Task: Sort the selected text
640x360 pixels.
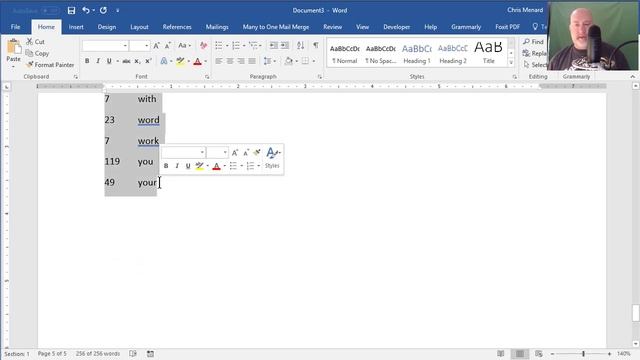Action: pos(300,45)
